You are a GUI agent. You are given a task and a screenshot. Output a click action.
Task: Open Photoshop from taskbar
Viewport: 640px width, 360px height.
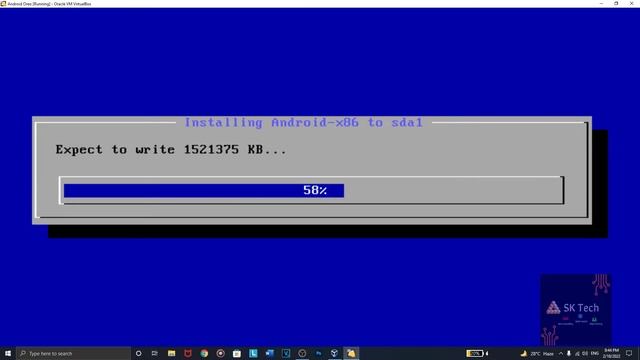[x=318, y=353]
